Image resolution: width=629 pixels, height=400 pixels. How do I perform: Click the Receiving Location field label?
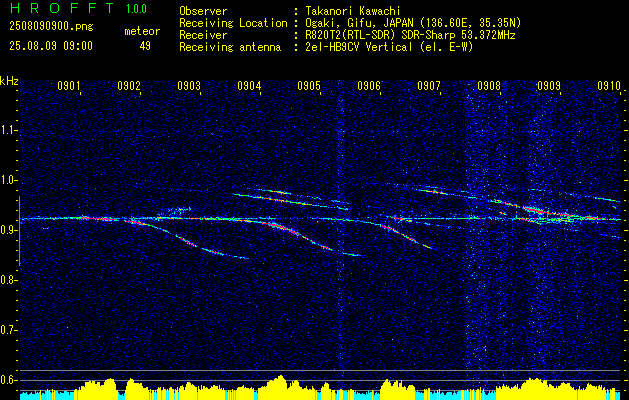[x=233, y=23]
